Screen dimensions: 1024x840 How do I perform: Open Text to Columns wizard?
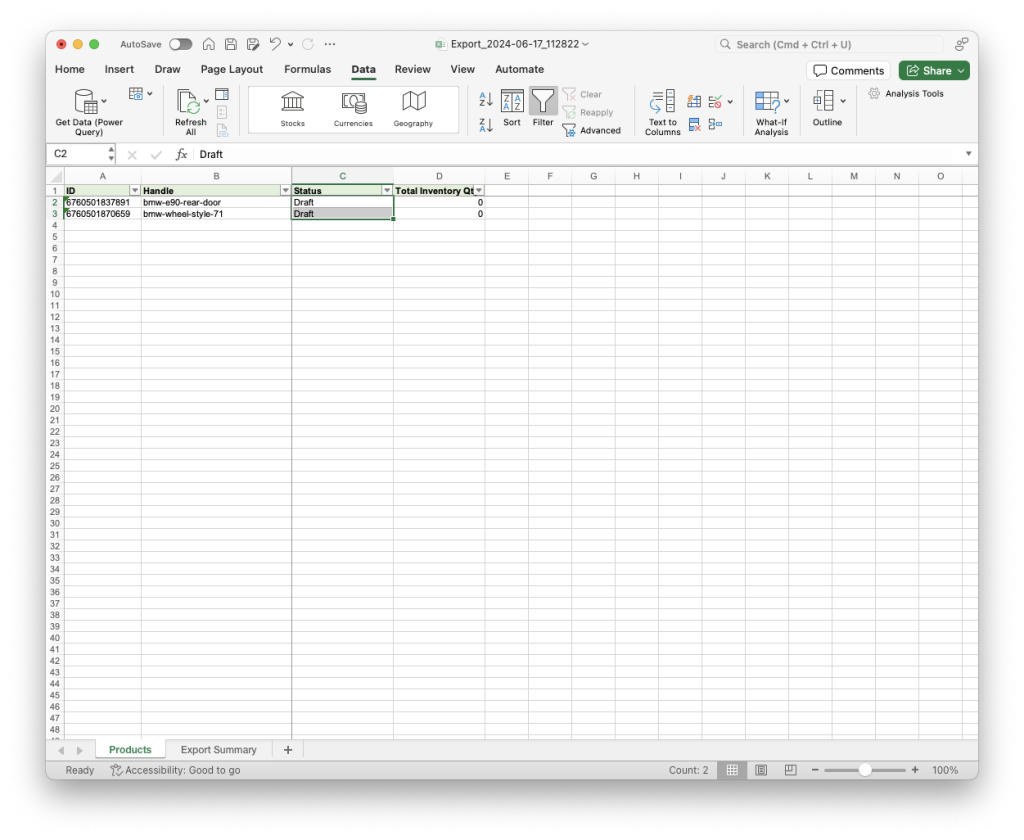661,110
